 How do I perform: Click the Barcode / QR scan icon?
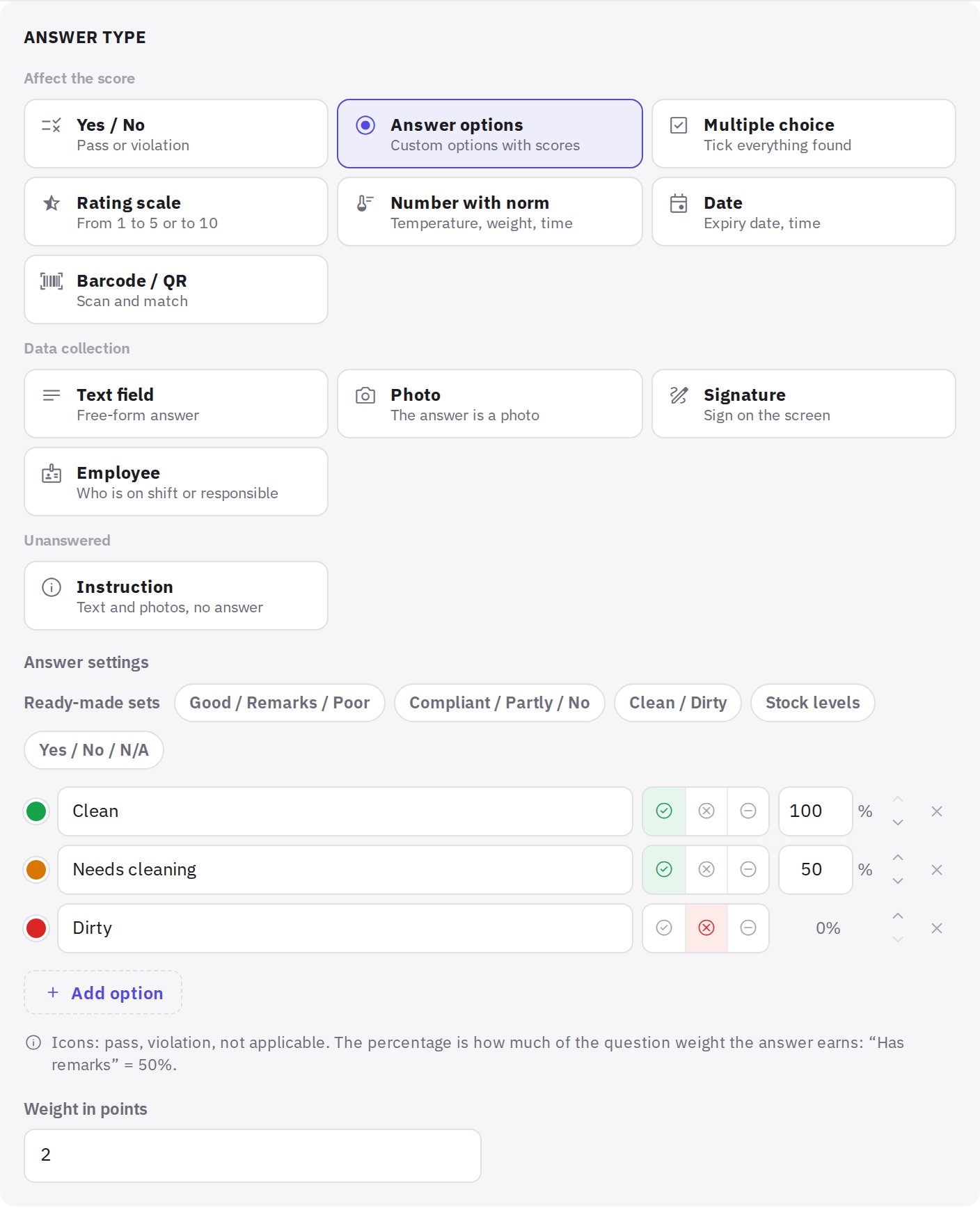click(x=52, y=281)
